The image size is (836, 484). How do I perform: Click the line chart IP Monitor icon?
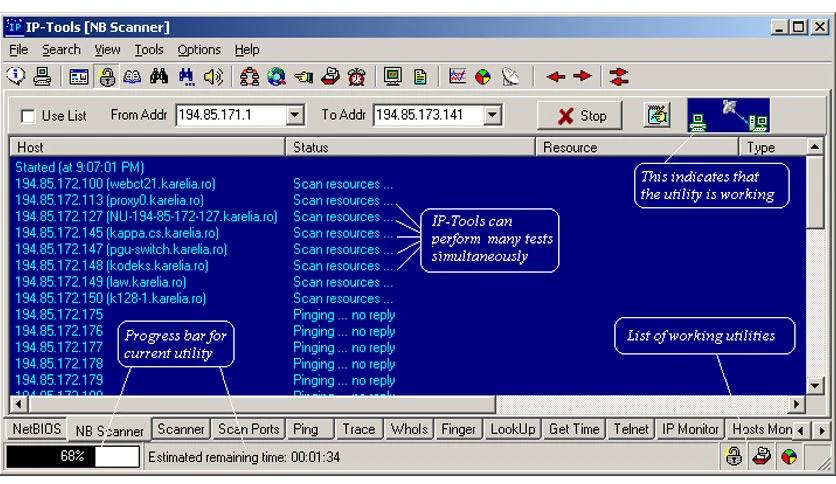(457, 77)
